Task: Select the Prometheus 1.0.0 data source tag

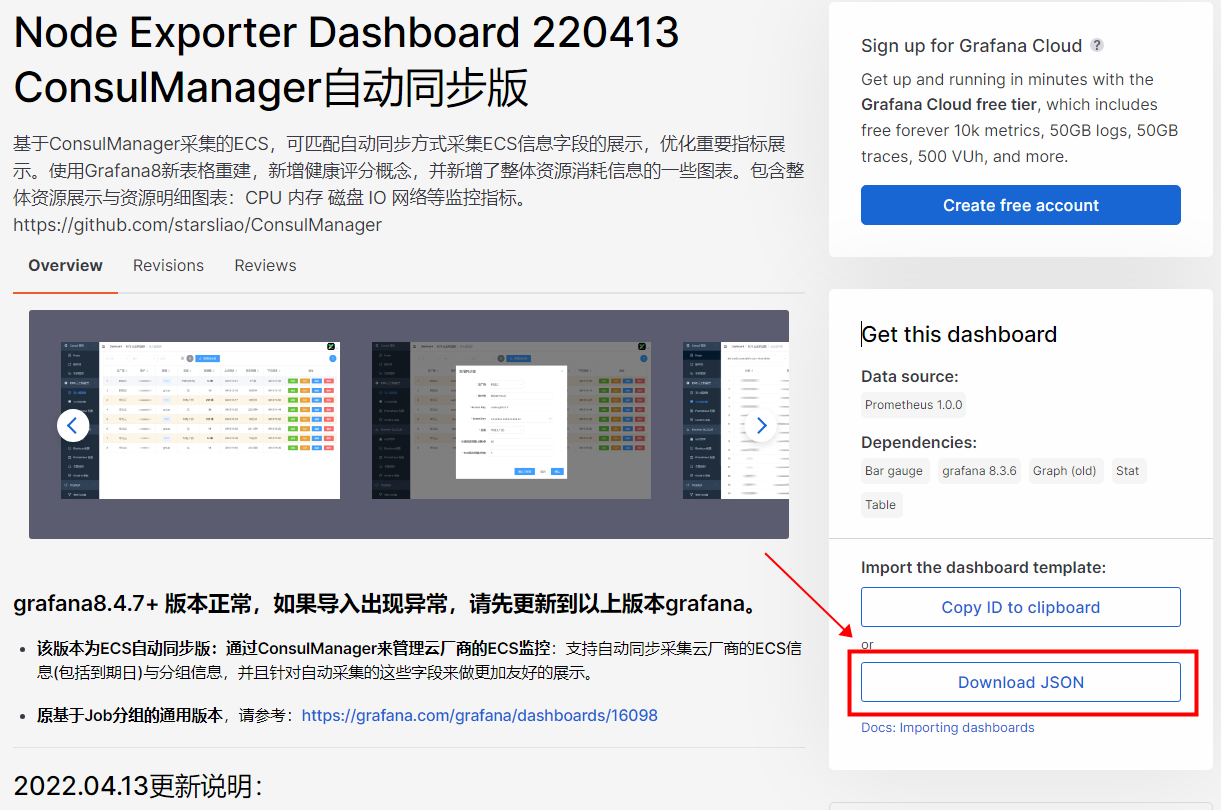Action: 914,405
